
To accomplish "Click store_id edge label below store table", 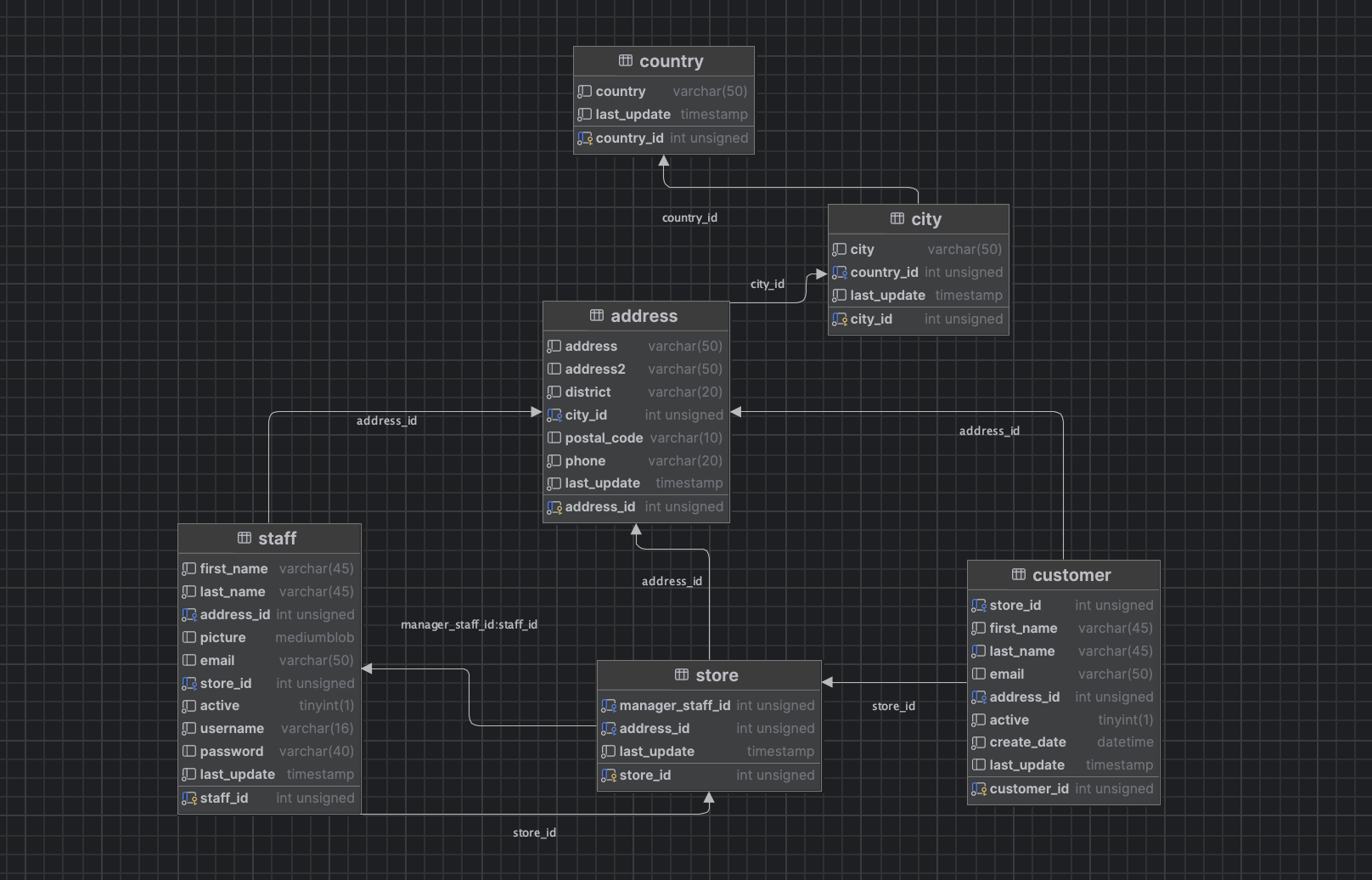I will pos(534,832).
